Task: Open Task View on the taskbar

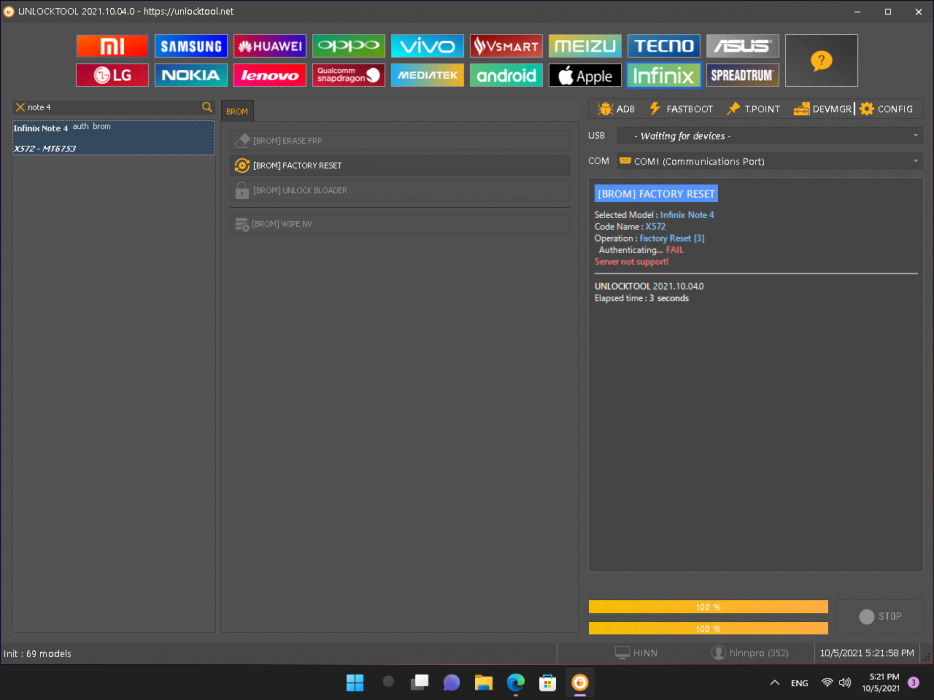Action: coord(419,683)
